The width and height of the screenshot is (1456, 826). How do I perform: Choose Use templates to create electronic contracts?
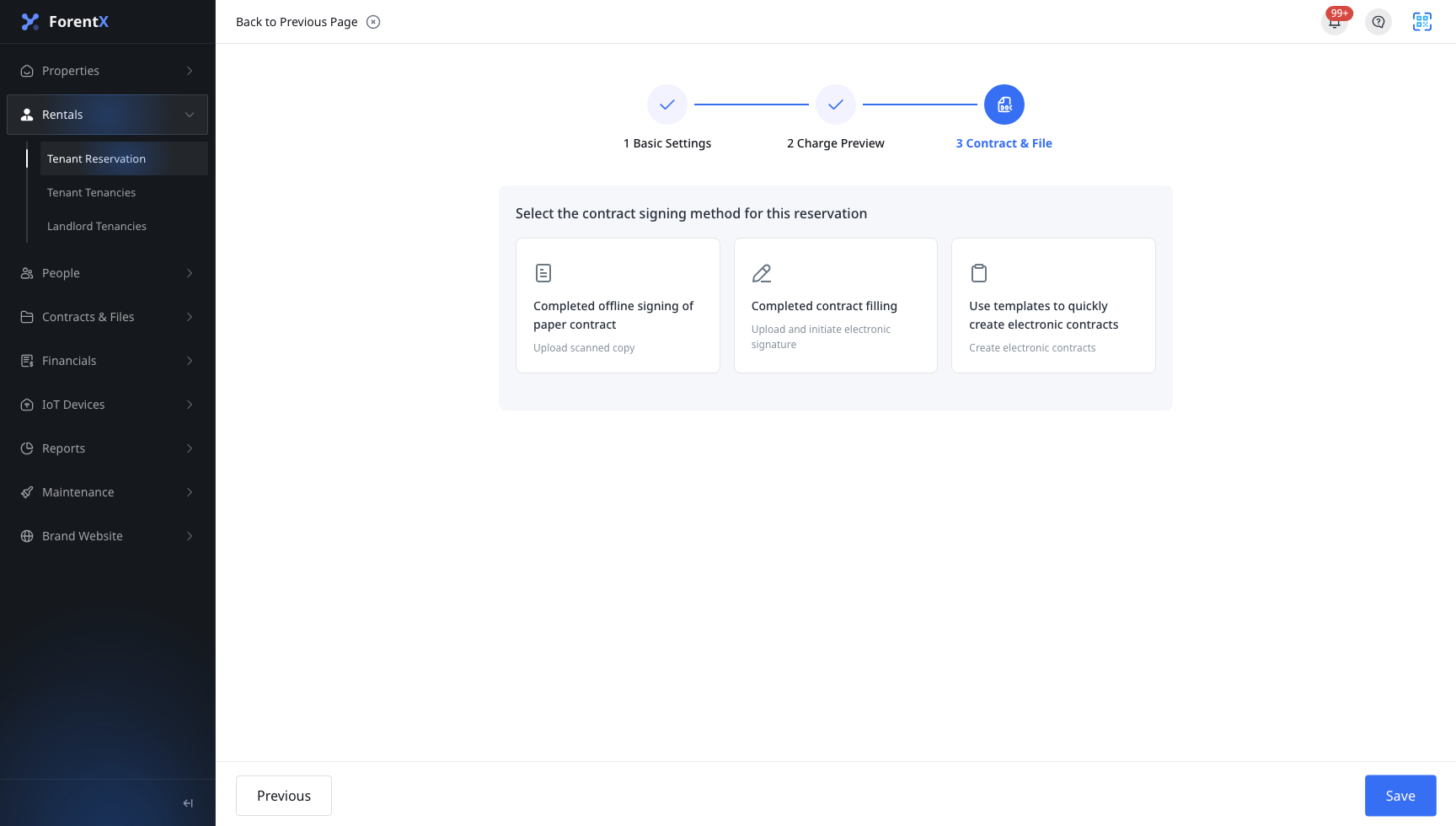pyautogui.click(x=1053, y=305)
